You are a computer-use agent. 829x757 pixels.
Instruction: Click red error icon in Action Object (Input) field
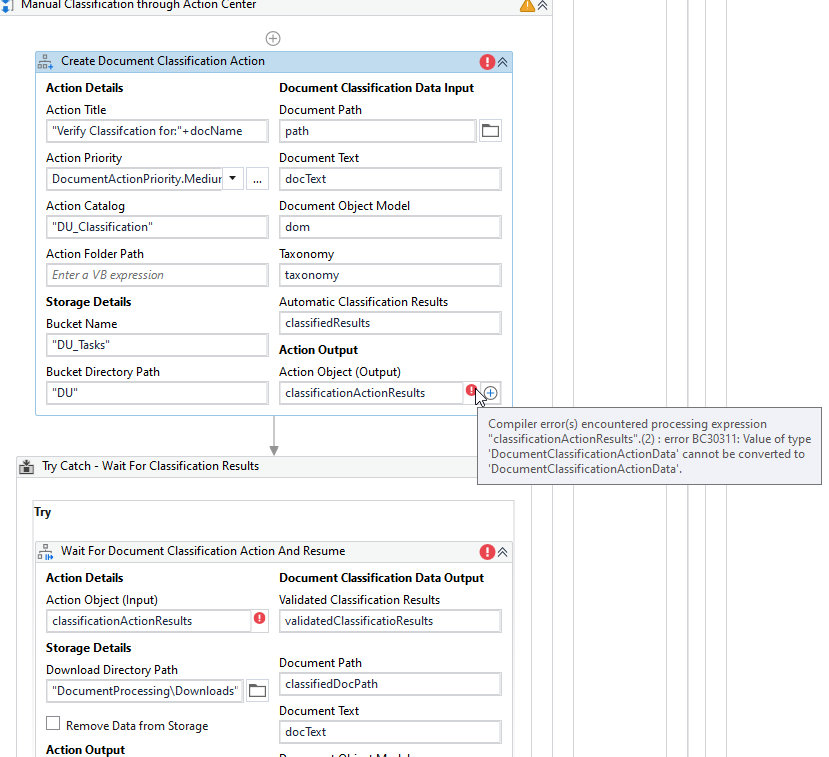(259, 618)
